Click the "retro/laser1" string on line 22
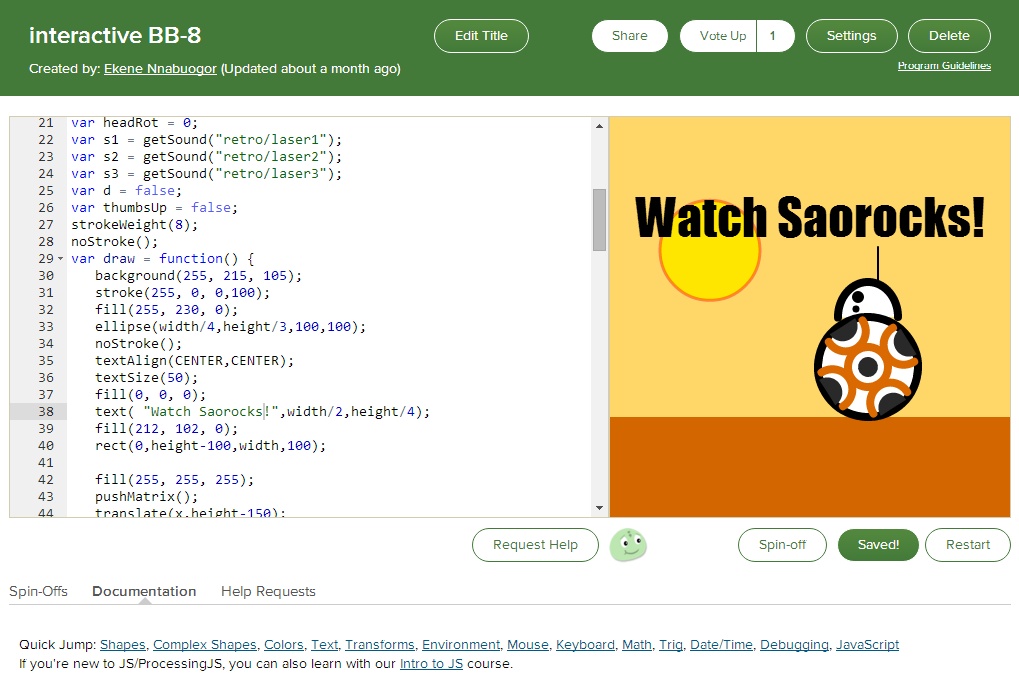This screenshot has width=1019, height=678. (271, 140)
